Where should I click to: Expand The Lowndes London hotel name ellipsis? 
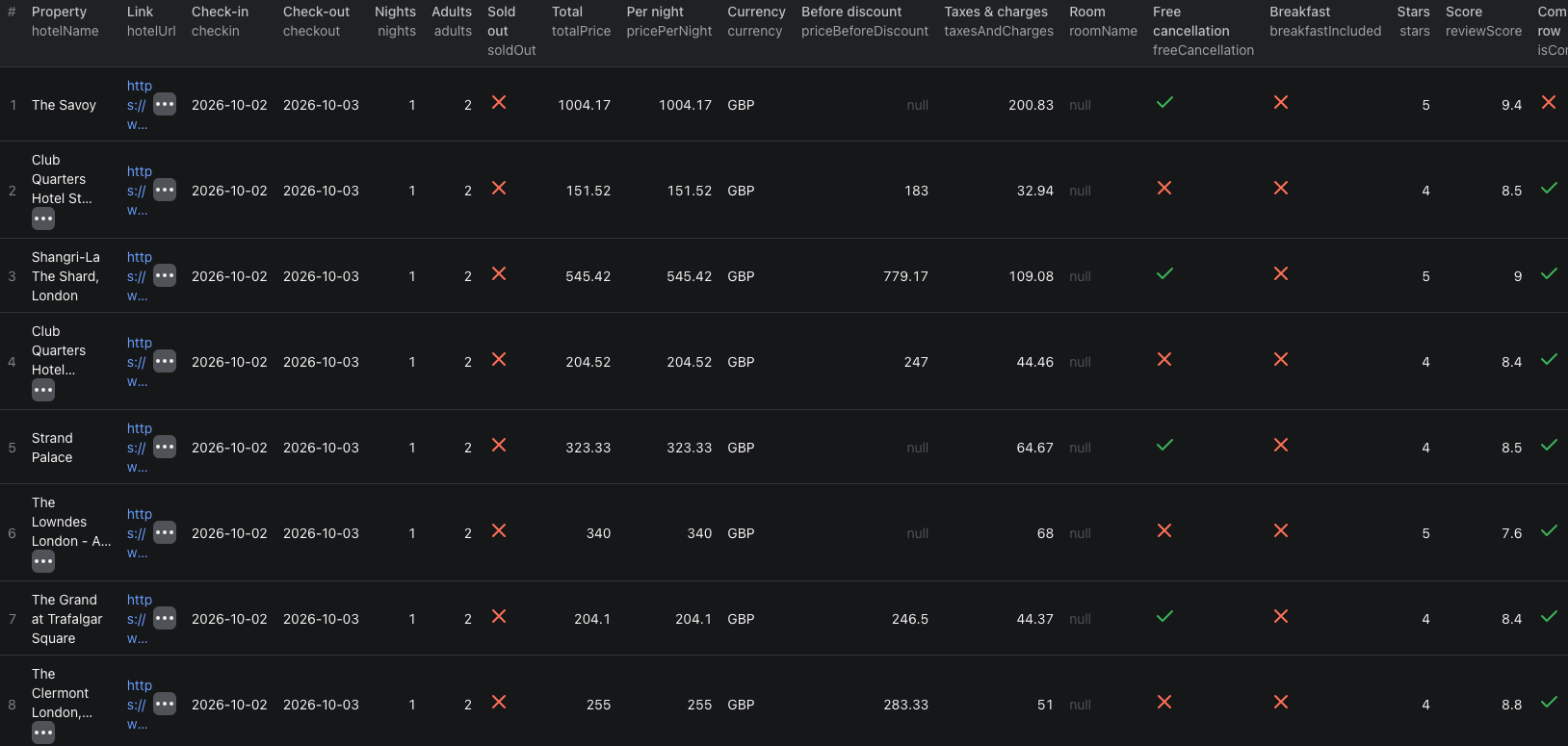(43, 561)
